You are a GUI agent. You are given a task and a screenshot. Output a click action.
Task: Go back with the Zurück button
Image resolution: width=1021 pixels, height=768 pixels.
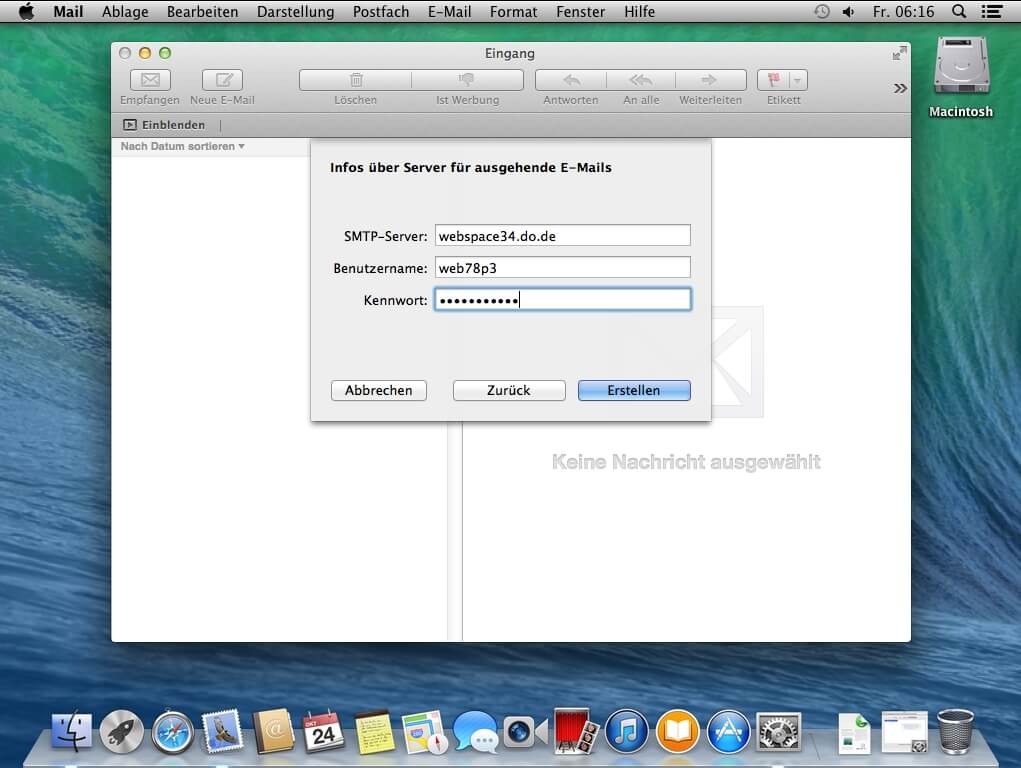(x=509, y=390)
